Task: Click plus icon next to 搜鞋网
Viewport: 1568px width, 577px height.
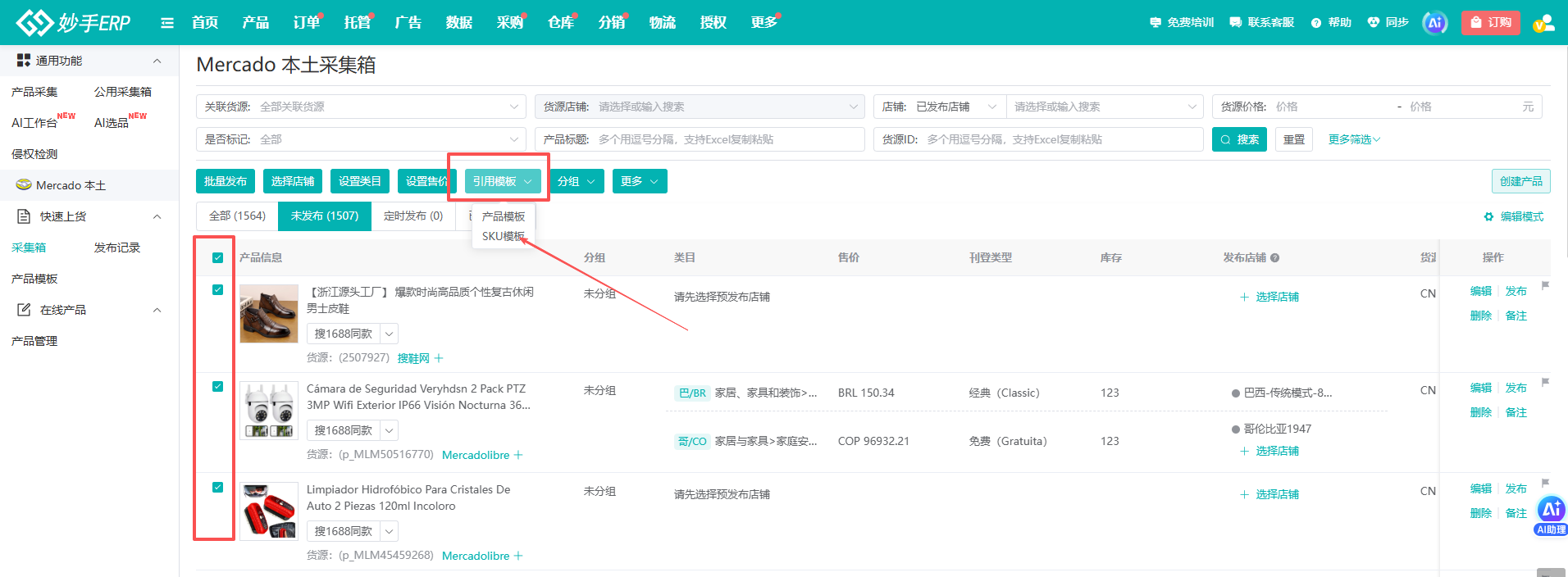Action: (439, 358)
